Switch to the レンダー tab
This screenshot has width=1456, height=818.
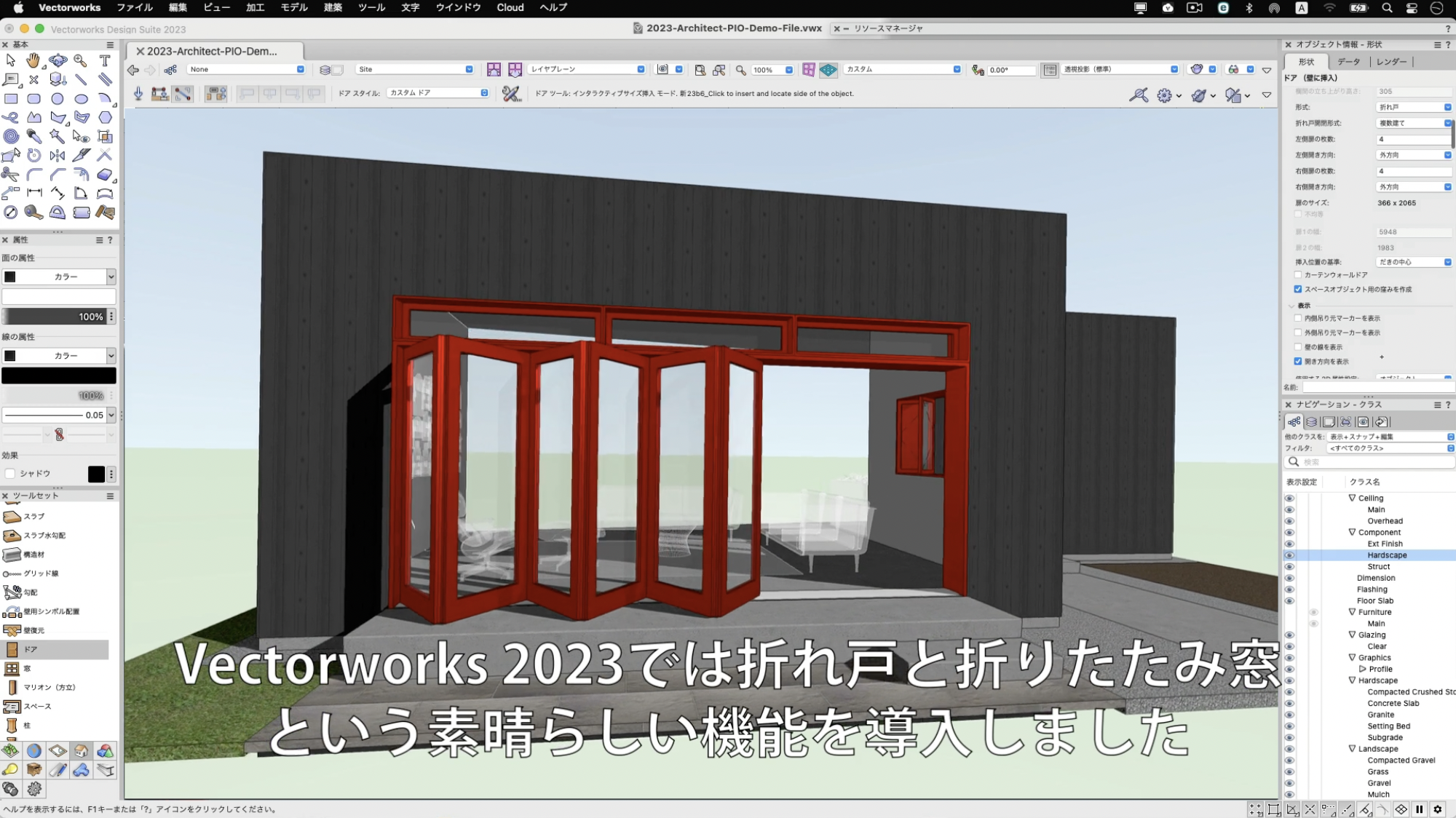[1391, 62]
